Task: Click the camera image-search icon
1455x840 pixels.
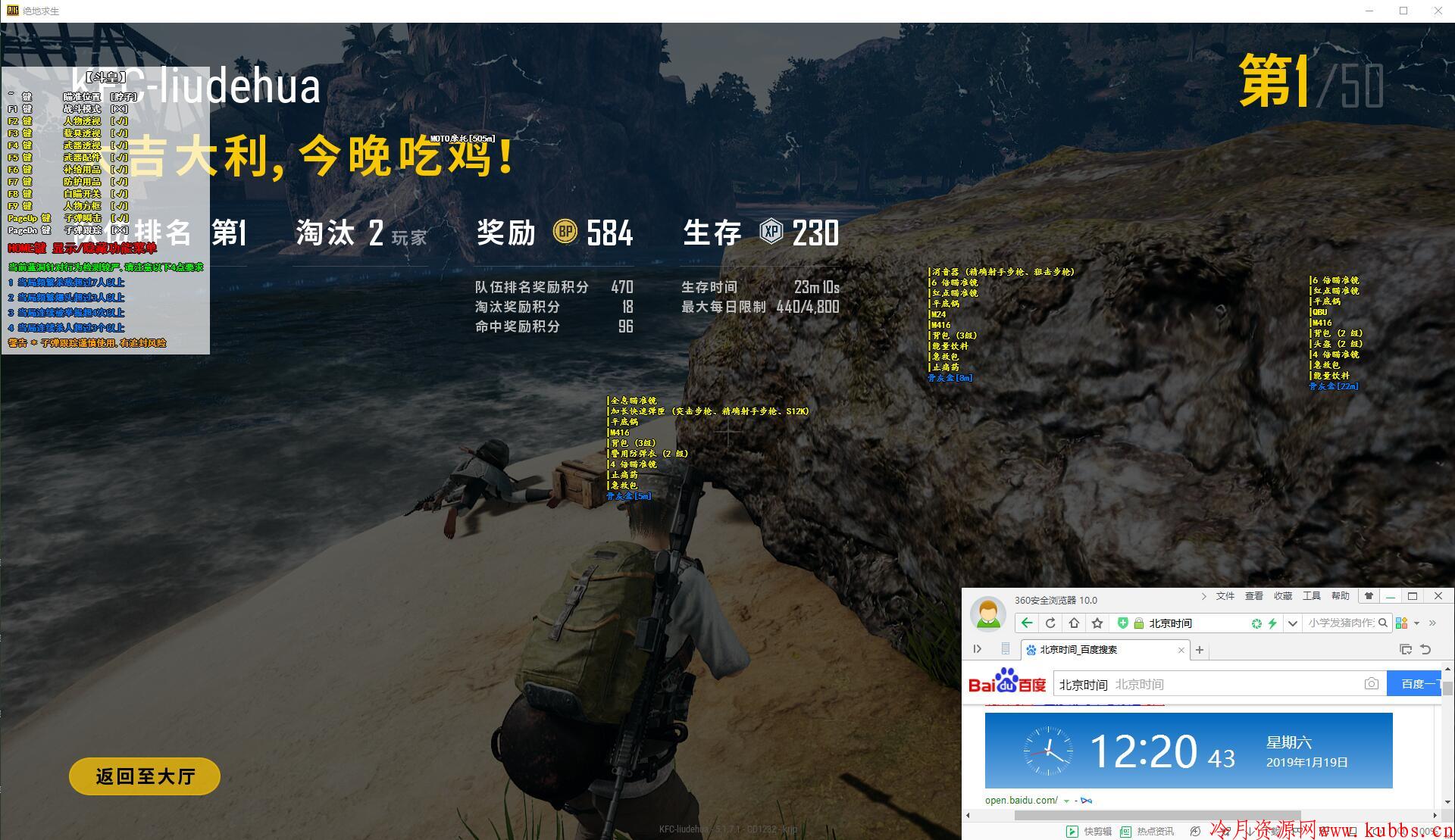Action: pyautogui.click(x=1371, y=684)
